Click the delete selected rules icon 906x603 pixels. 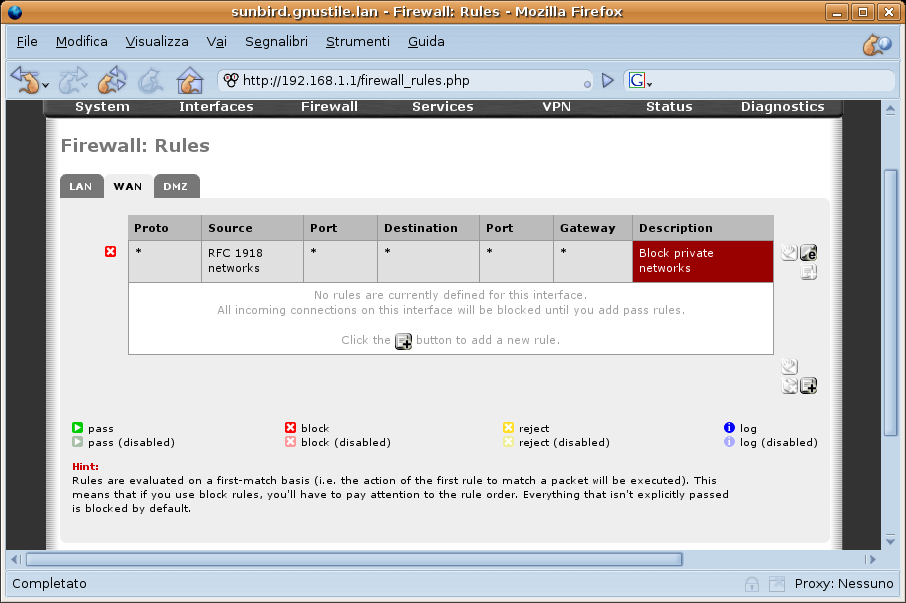pos(790,386)
